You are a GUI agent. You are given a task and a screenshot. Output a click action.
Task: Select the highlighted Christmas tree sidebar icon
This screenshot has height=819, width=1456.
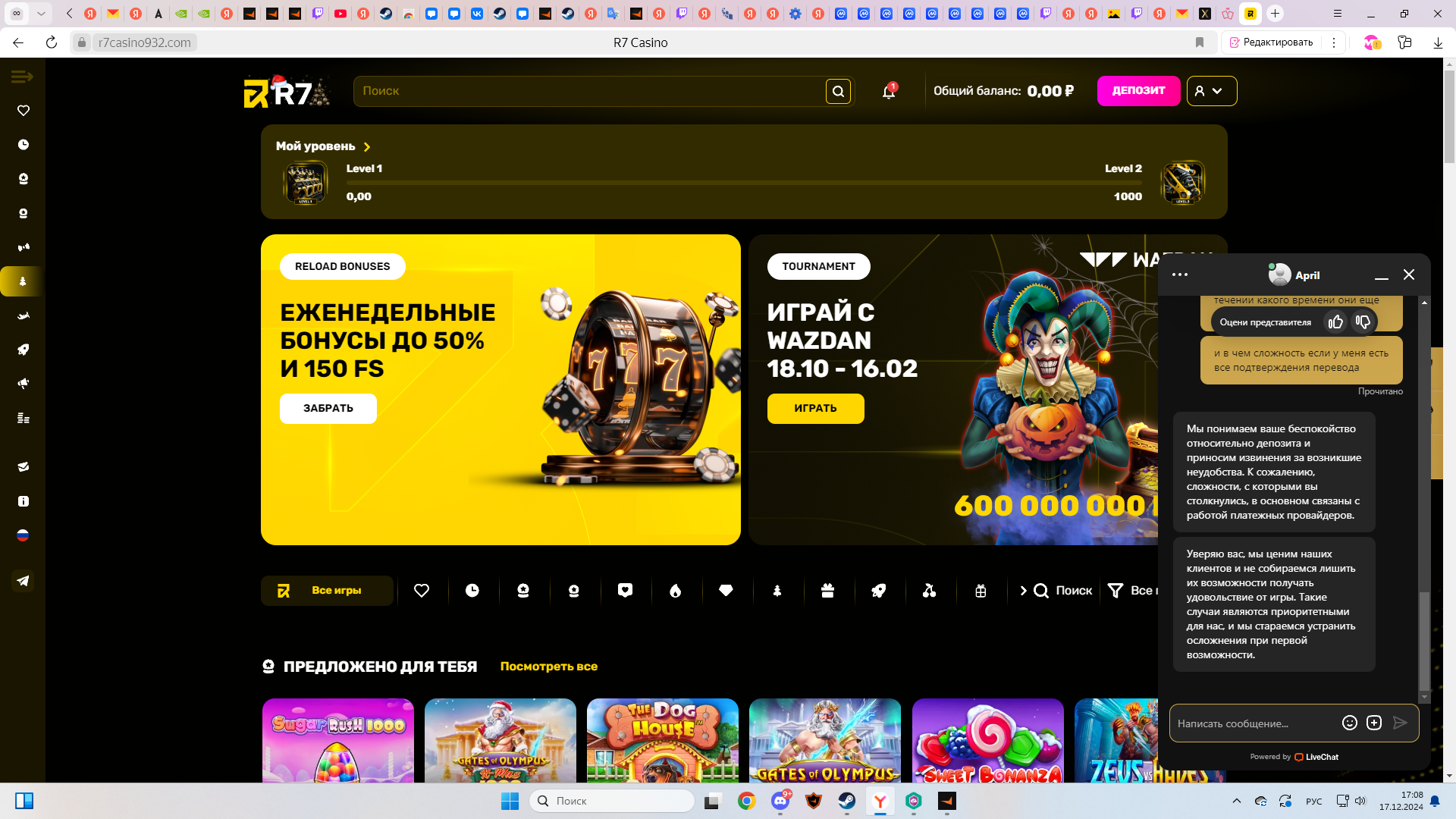[x=23, y=281]
